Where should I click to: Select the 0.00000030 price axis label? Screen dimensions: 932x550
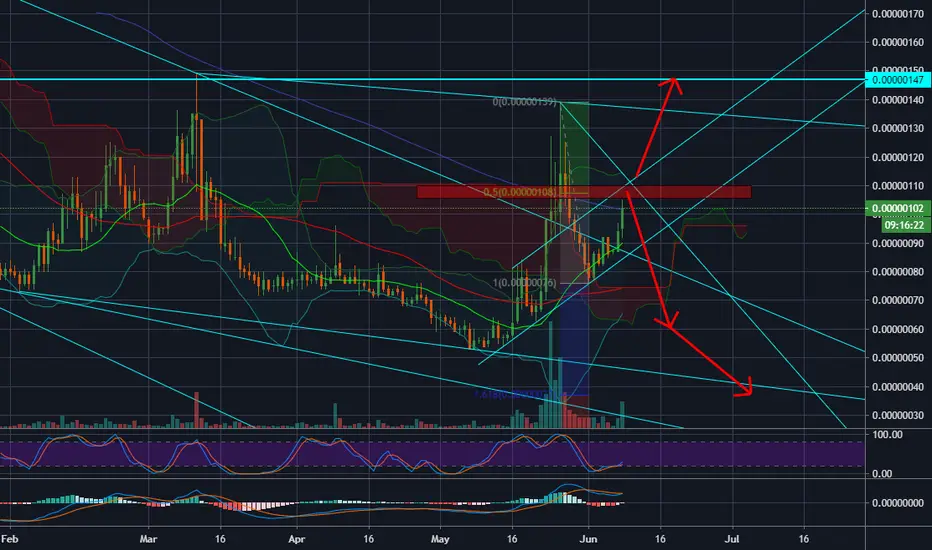[x=898, y=416]
